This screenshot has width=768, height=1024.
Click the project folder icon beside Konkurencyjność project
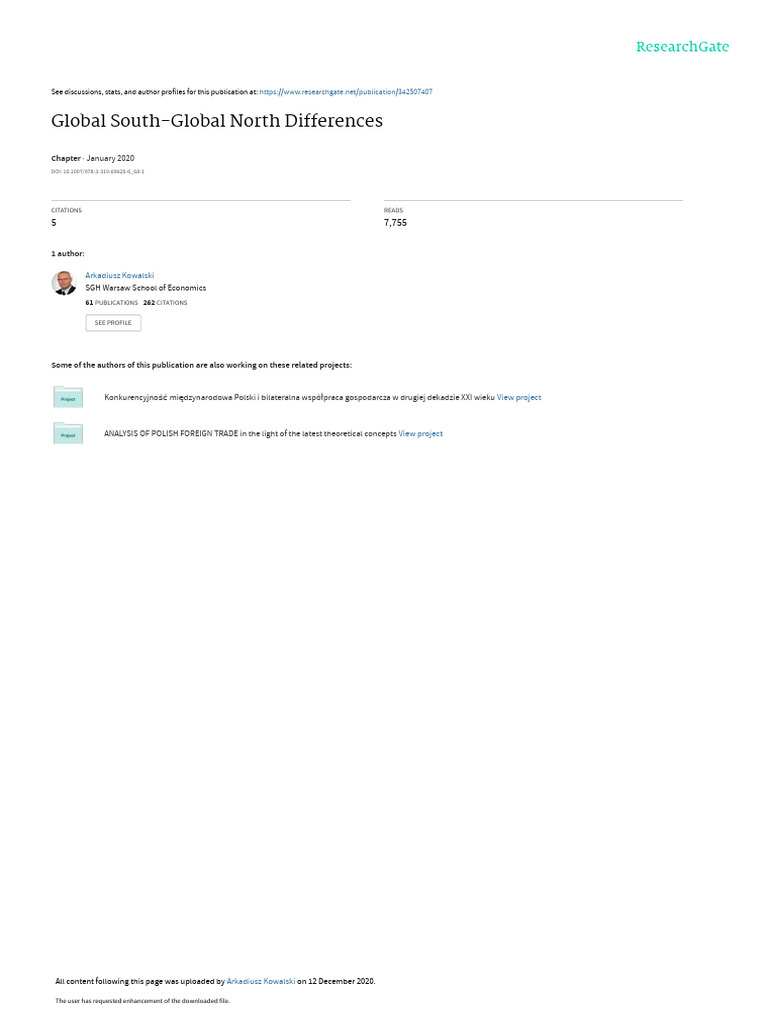(68, 397)
